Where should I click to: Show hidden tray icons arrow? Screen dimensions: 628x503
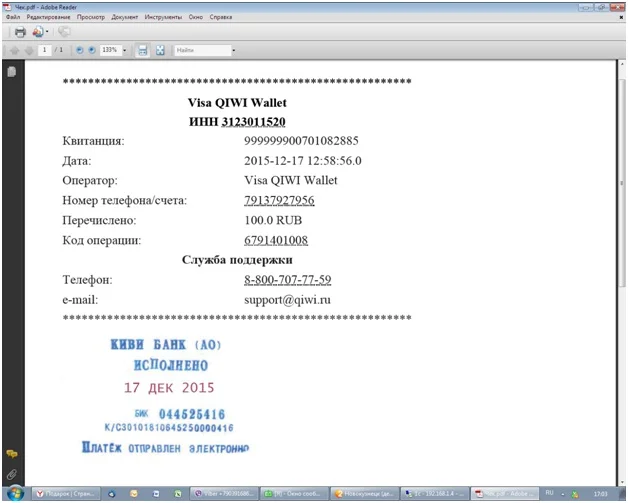[563, 495]
